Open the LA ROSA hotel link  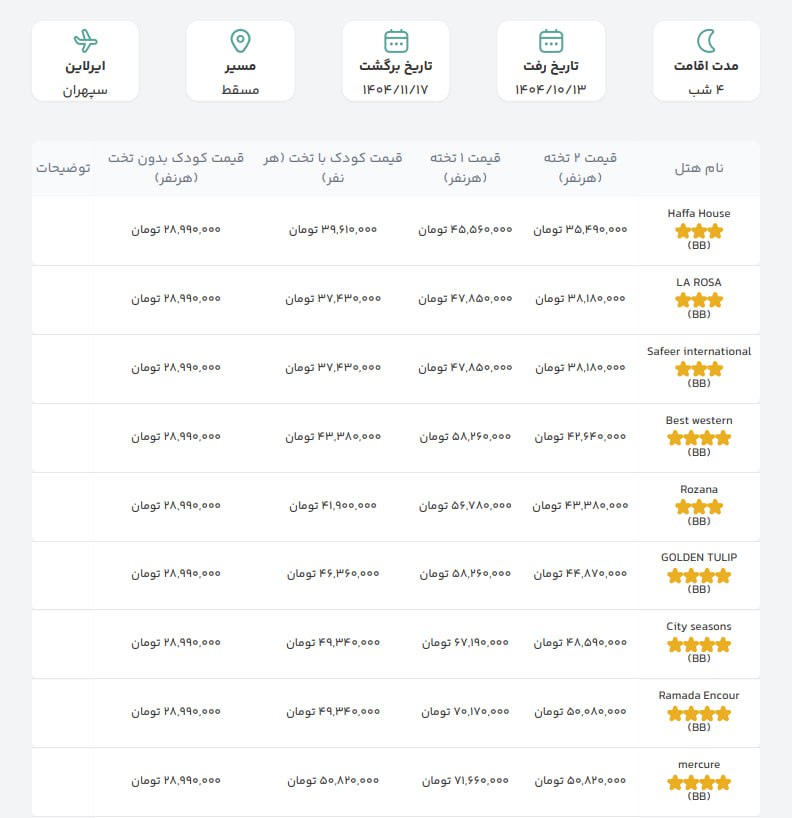point(699,282)
